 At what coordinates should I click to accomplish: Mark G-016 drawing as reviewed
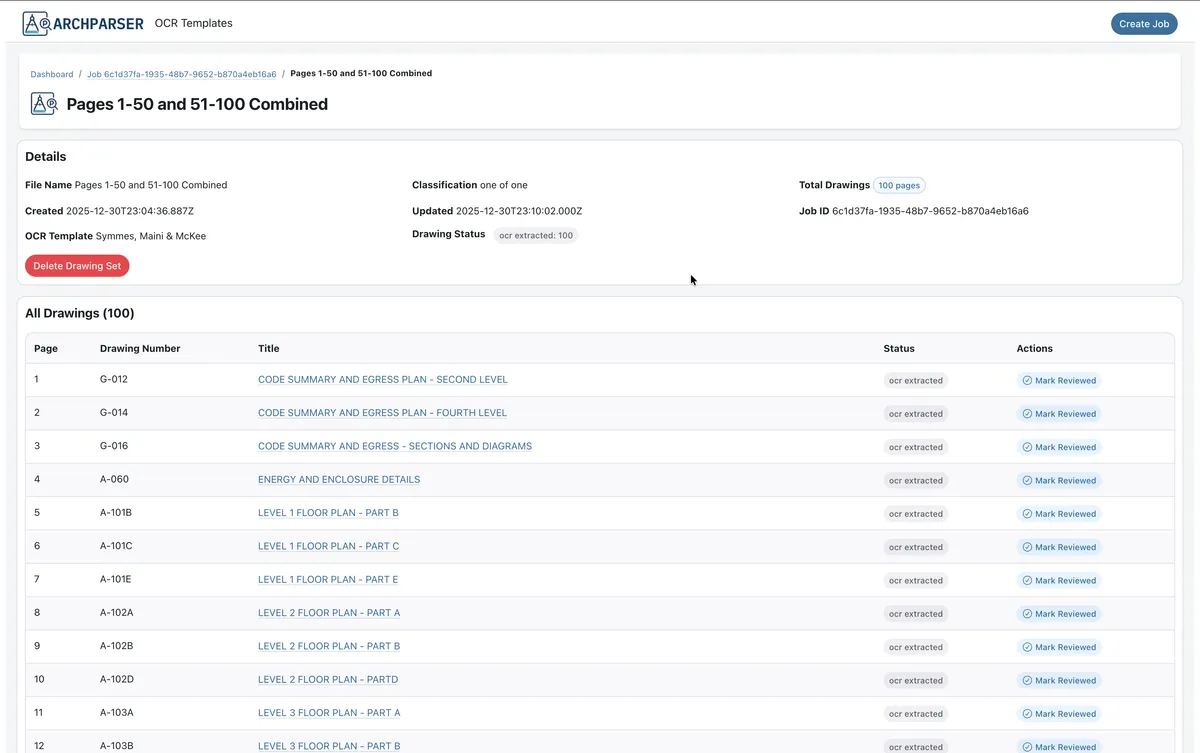(1059, 447)
